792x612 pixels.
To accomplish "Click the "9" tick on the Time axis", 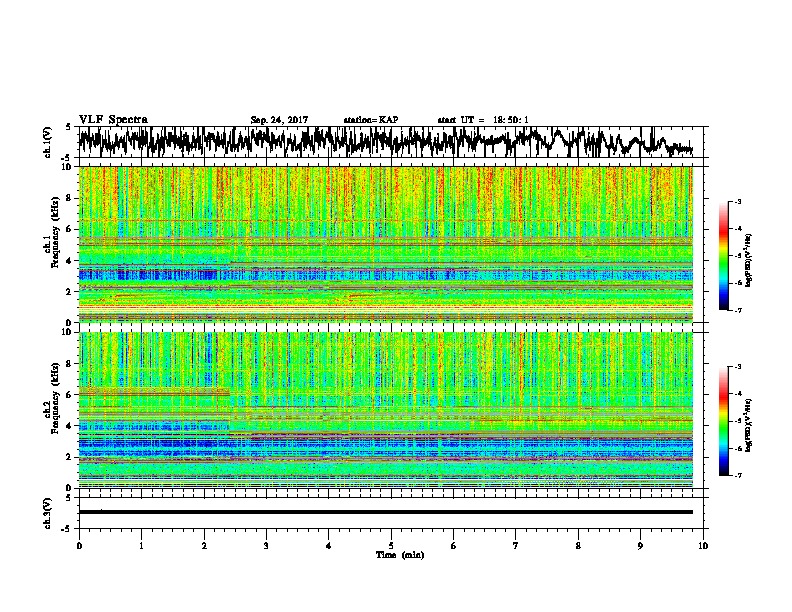I will coord(640,546).
